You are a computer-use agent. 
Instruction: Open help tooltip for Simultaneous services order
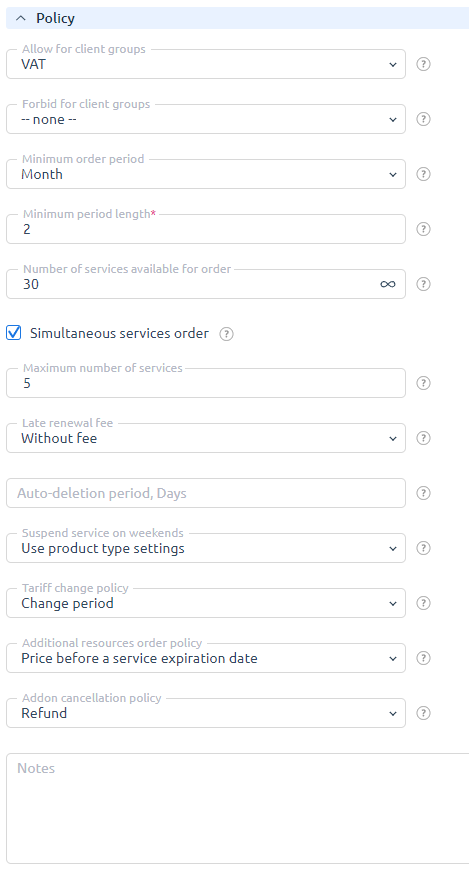[x=226, y=334]
